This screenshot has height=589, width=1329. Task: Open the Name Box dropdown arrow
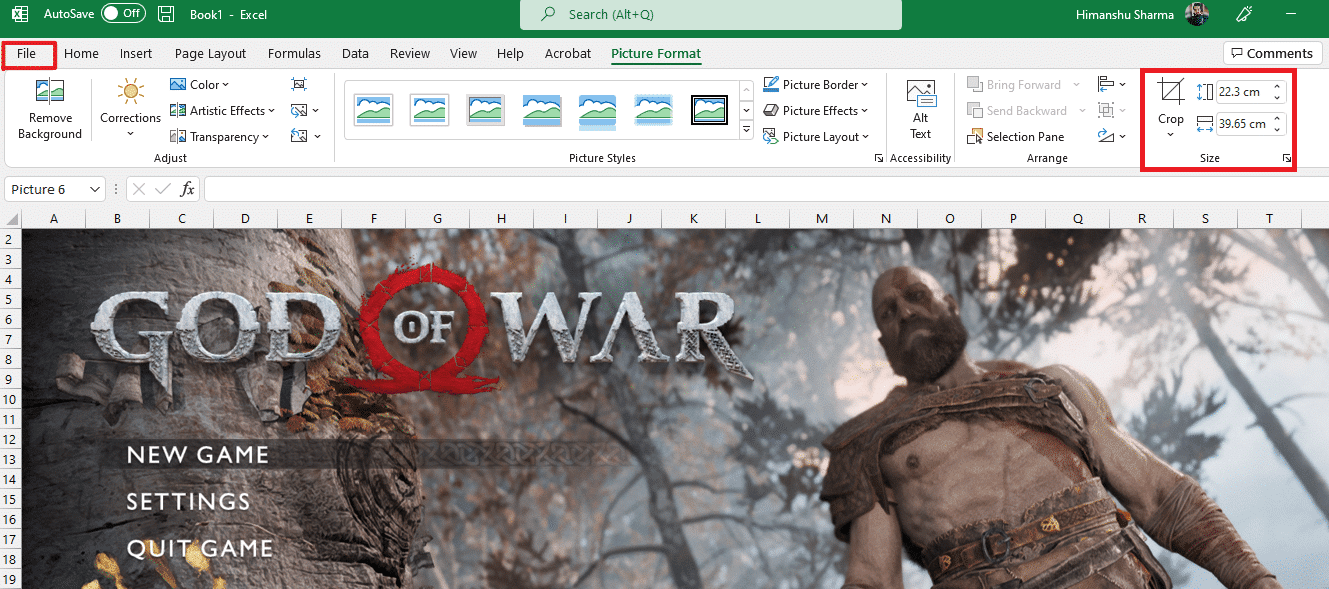point(95,189)
